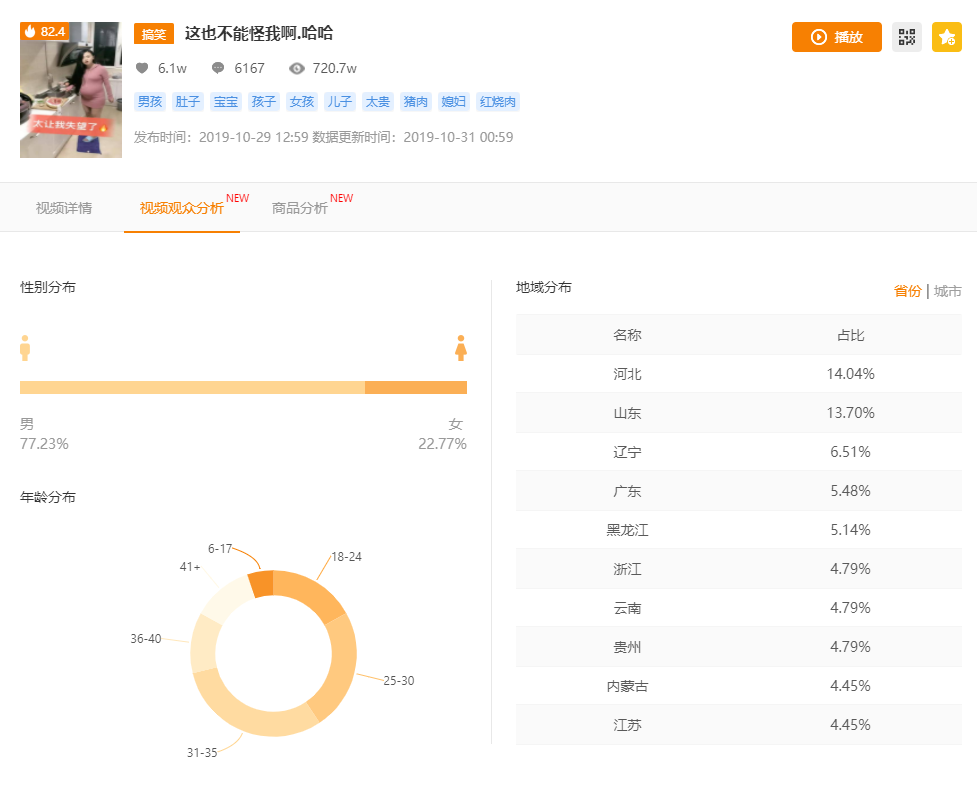This screenshot has width=977, height=792.
Task: Click the male figure icon
Action: tap(25, 348)
